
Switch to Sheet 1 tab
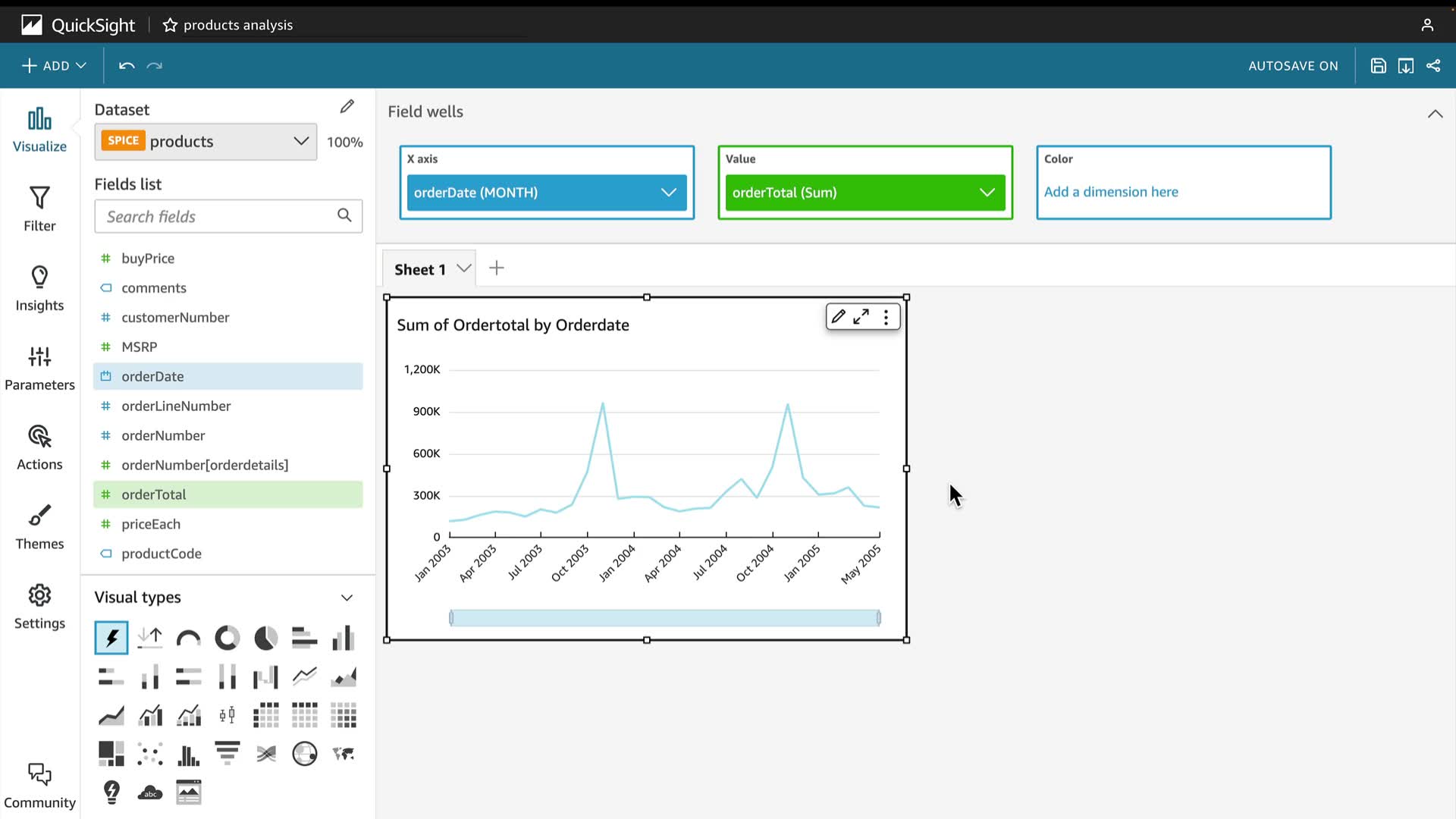pyautogui.click(x=420, y=269)
